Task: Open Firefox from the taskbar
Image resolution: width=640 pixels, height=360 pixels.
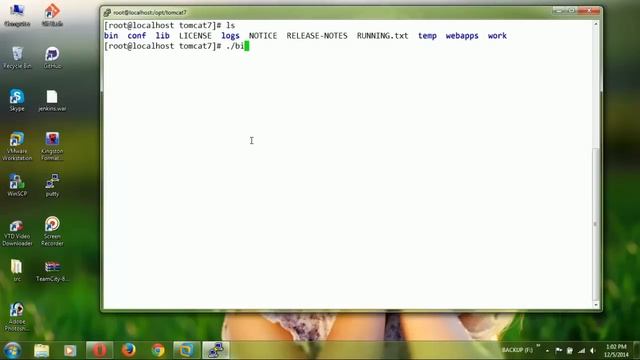Action: pyautogui.click(x=129, y=350)
